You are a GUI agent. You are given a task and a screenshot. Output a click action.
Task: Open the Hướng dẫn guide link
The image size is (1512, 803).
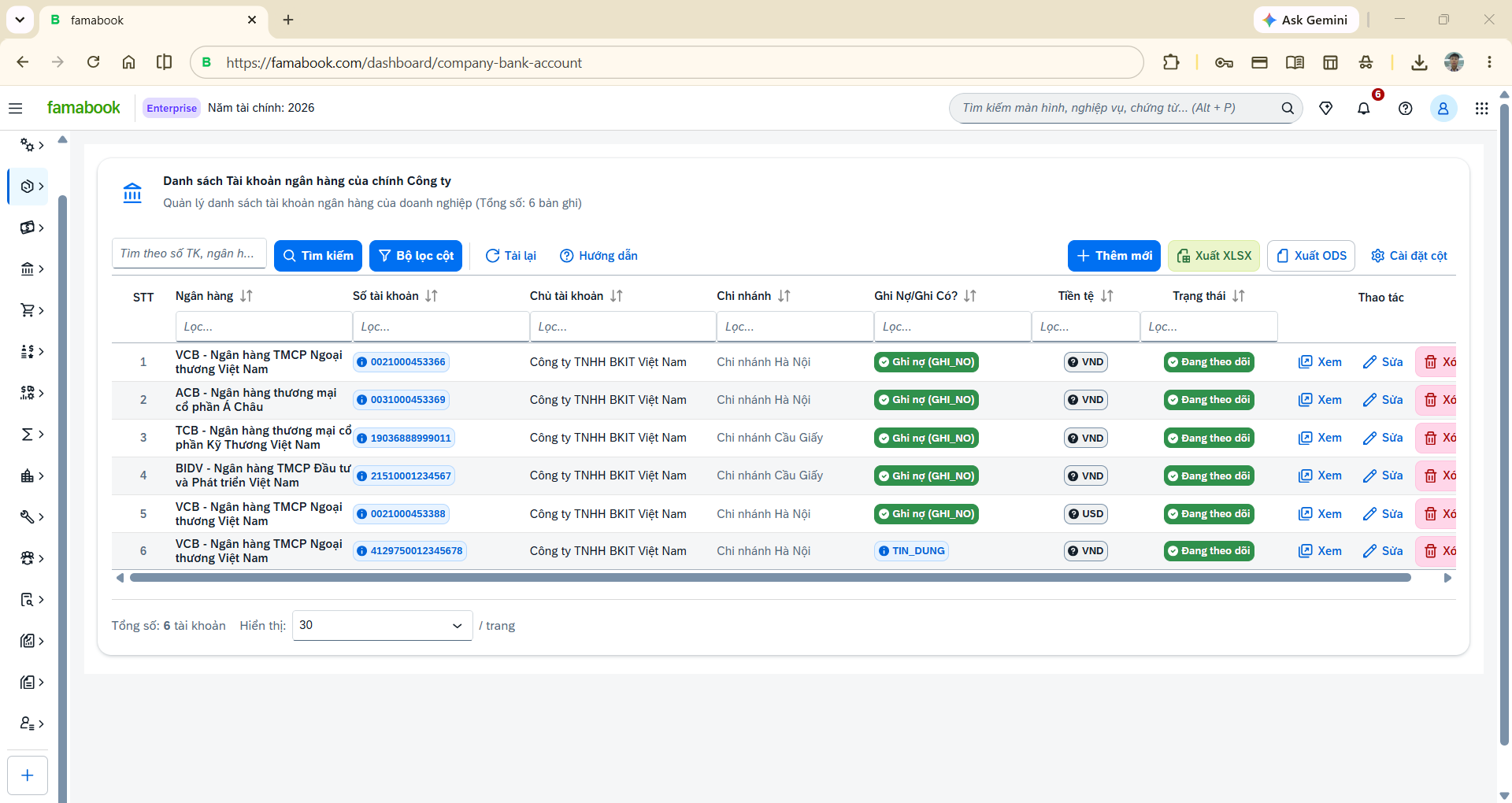pyautogui.click(x=598, y=256)
